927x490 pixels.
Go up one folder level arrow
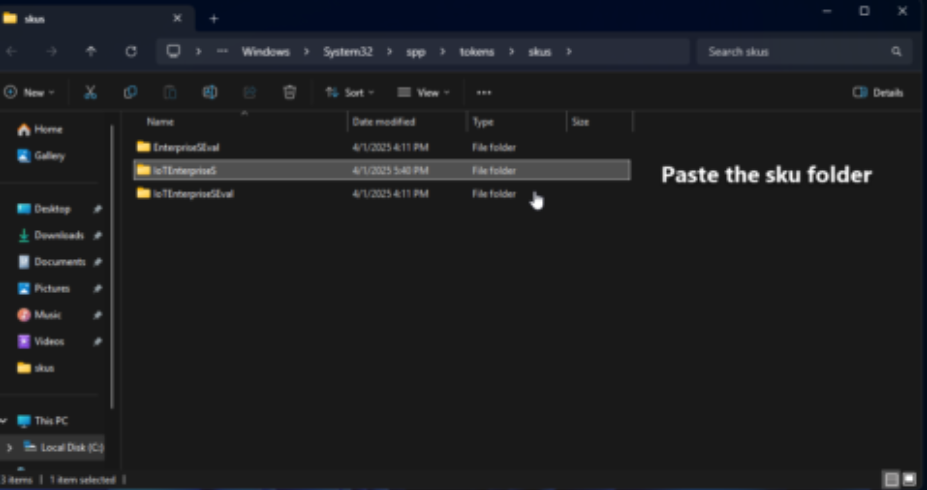[x=91, y=51]
